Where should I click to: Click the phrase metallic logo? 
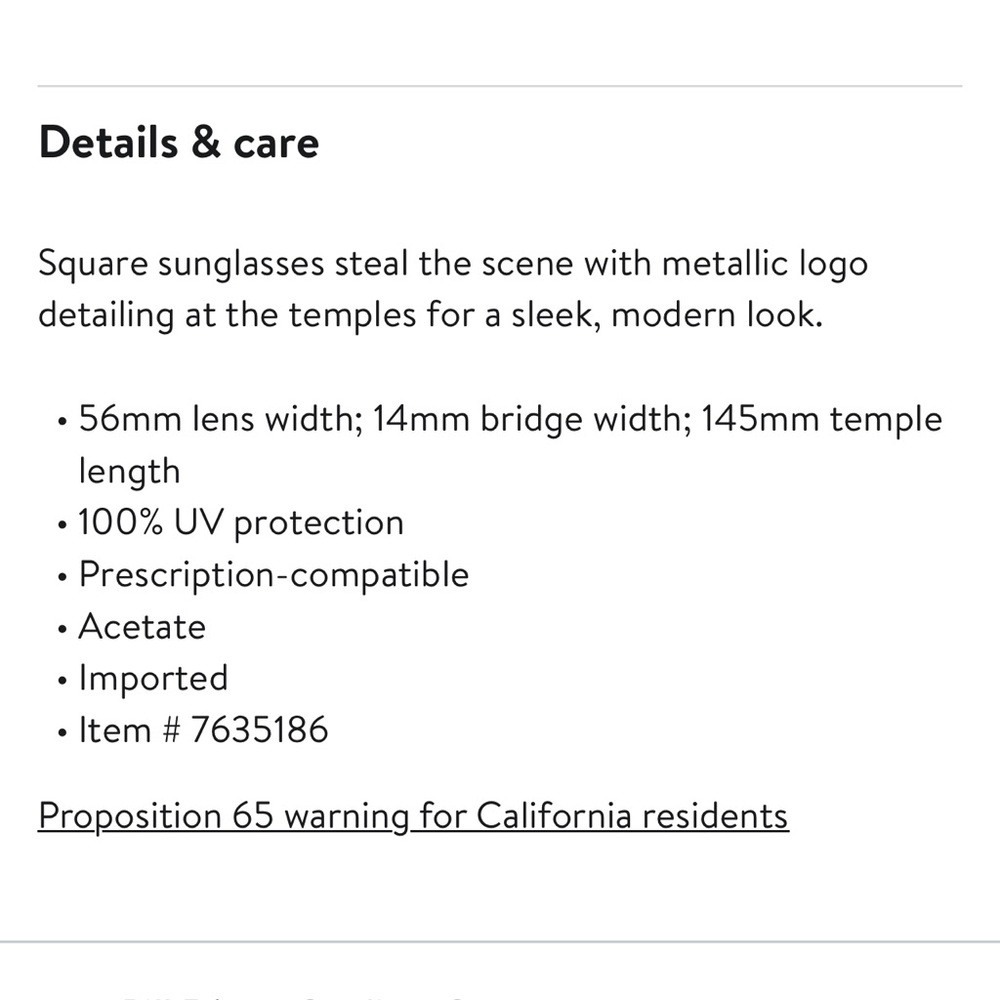pos(765,263)
